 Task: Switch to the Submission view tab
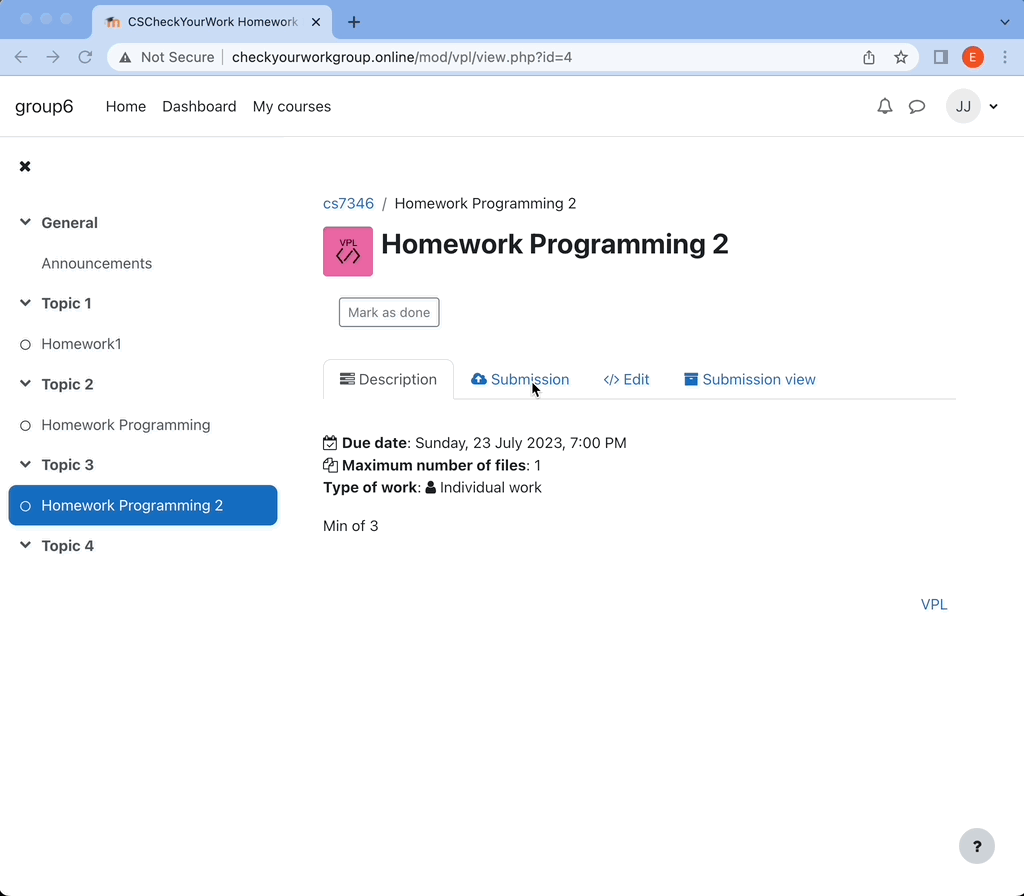749,379
